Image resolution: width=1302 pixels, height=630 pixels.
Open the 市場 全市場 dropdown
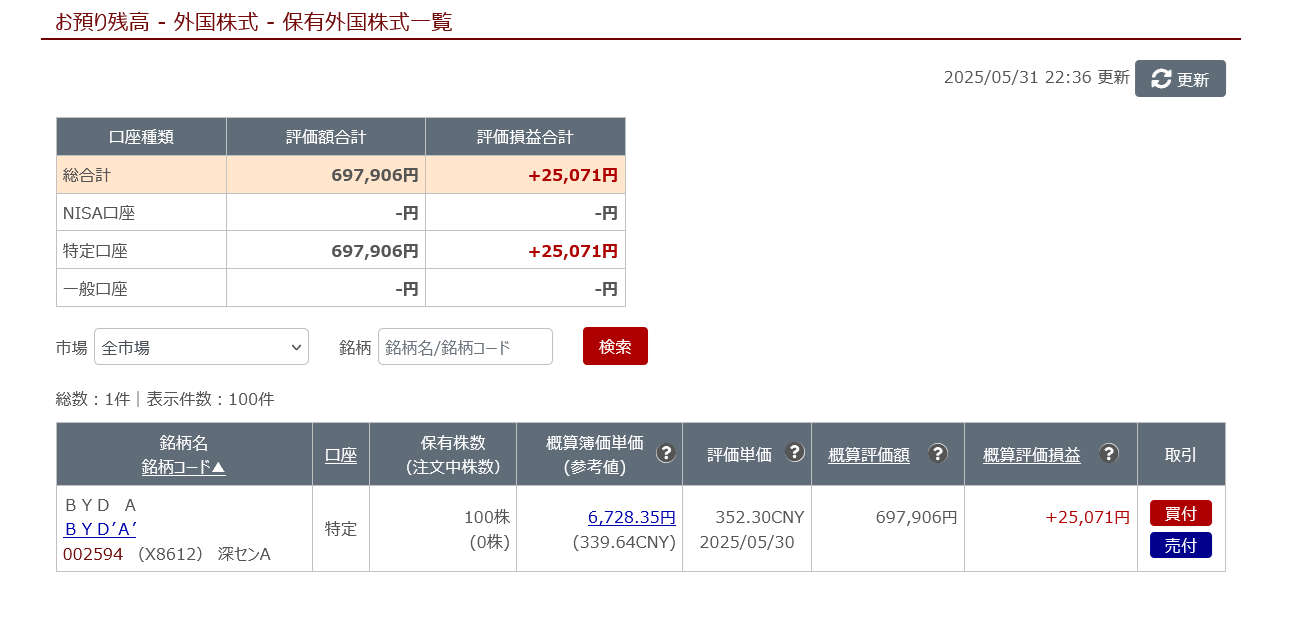click(201, 347)
